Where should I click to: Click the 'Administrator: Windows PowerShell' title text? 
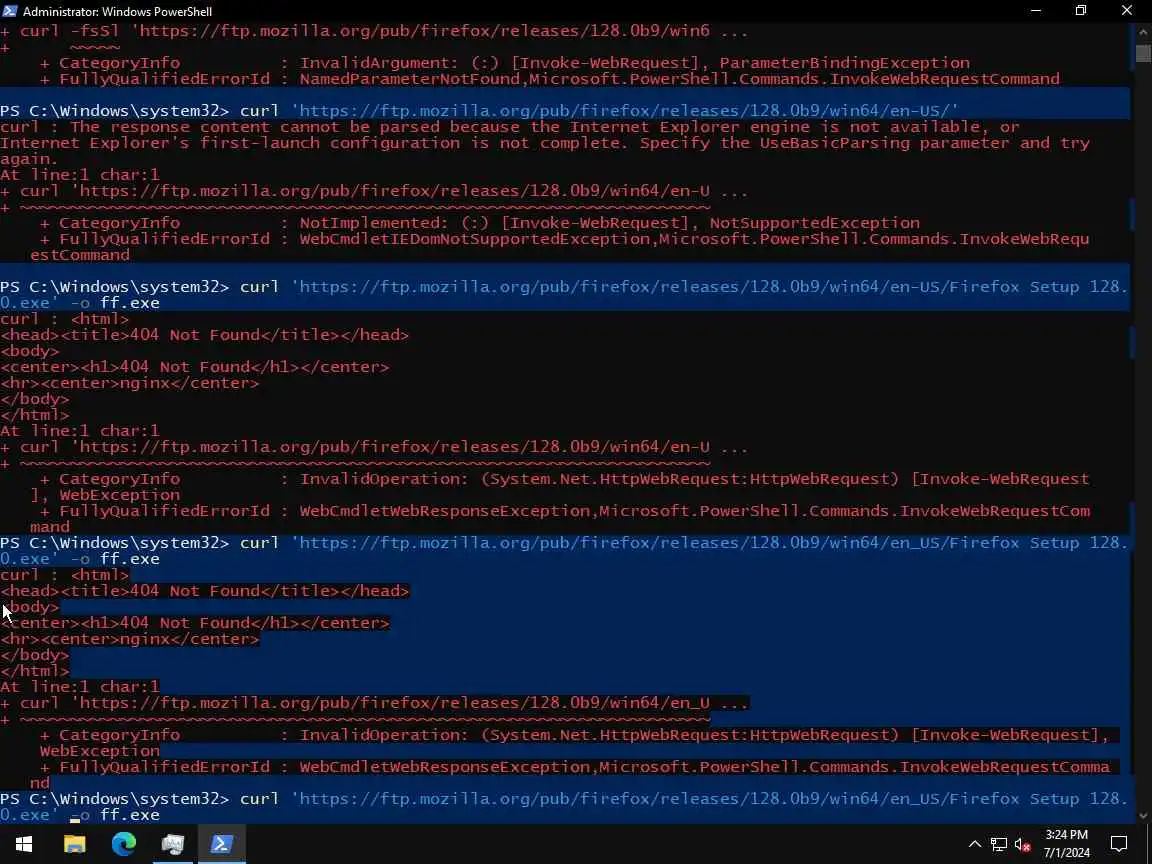(x=118, y=12)
